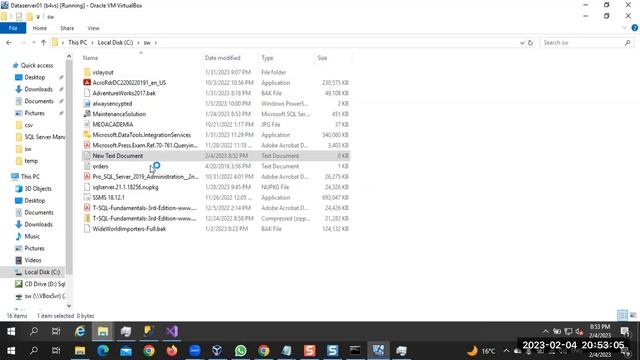Select Local Disk (C:) in navigation pane
Screen dimensions: 640x360
click(x=42, y=272)
